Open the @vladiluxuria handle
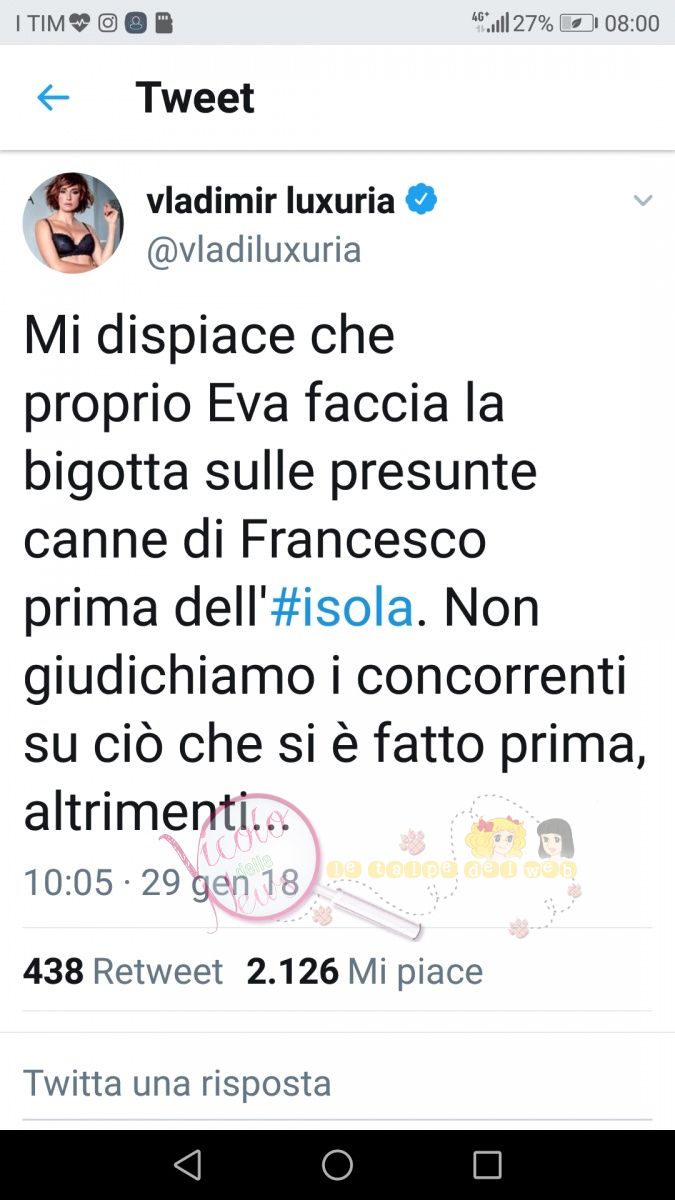The image size is (675, 1200). click(254, 250)
